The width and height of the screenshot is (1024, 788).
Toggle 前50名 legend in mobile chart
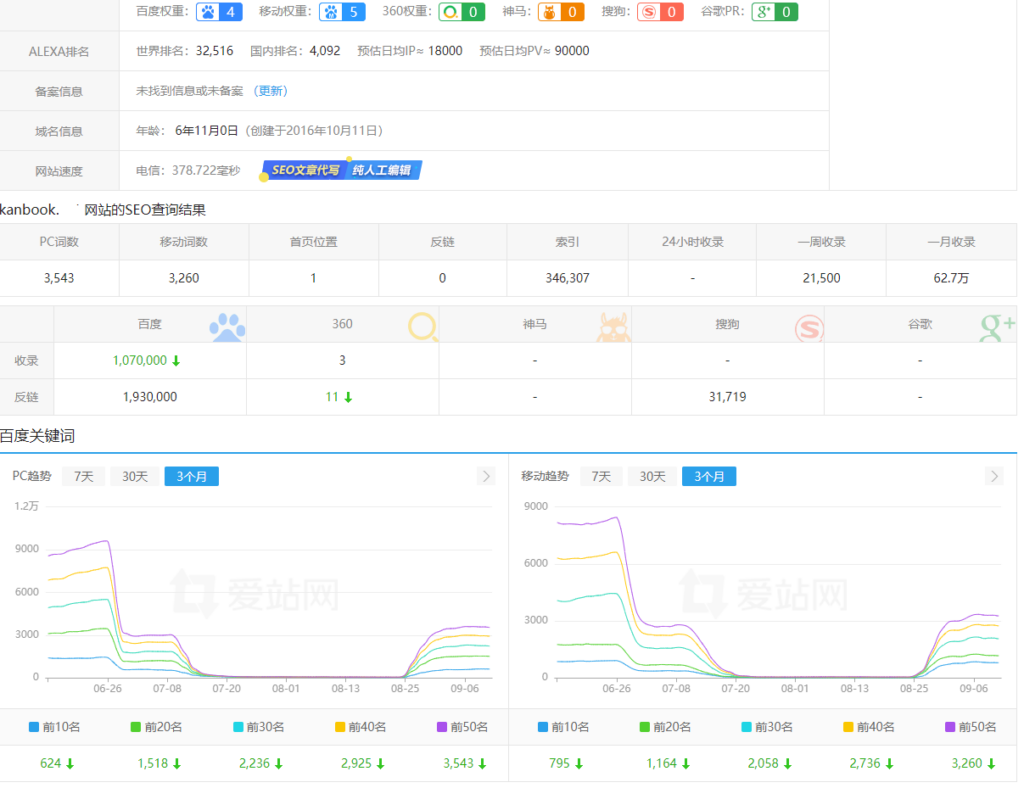[971, 727]
